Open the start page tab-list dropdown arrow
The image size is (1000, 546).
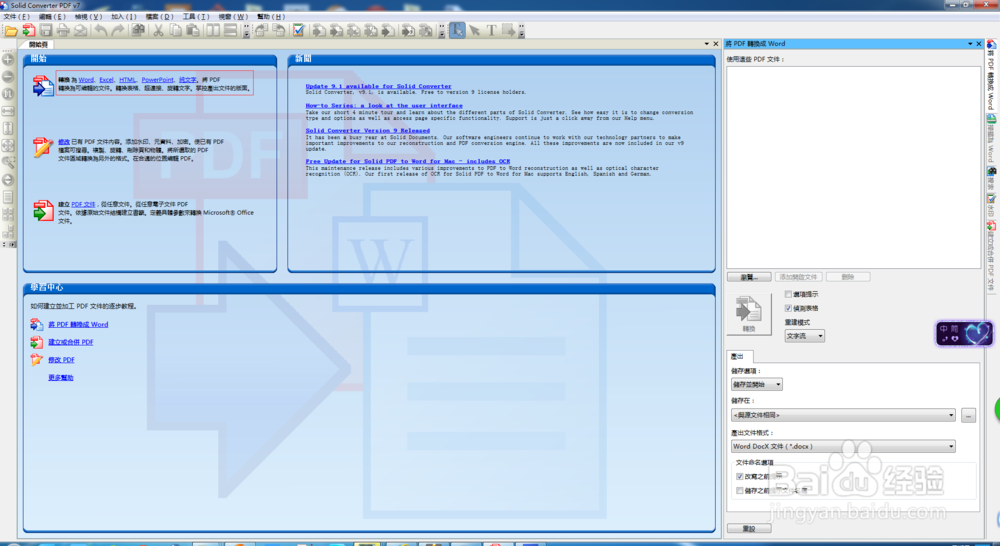(x=707, y=44)
